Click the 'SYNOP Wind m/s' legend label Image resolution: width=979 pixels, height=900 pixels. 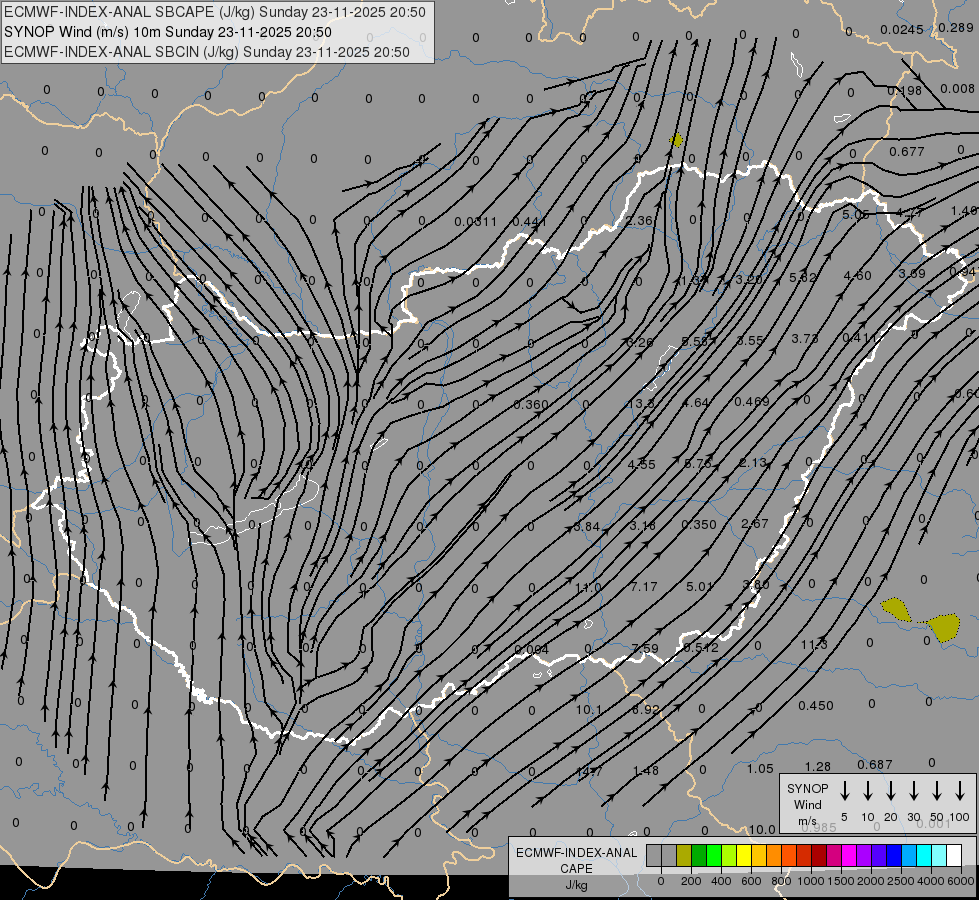pyautogui.click(x=807, y=804)
